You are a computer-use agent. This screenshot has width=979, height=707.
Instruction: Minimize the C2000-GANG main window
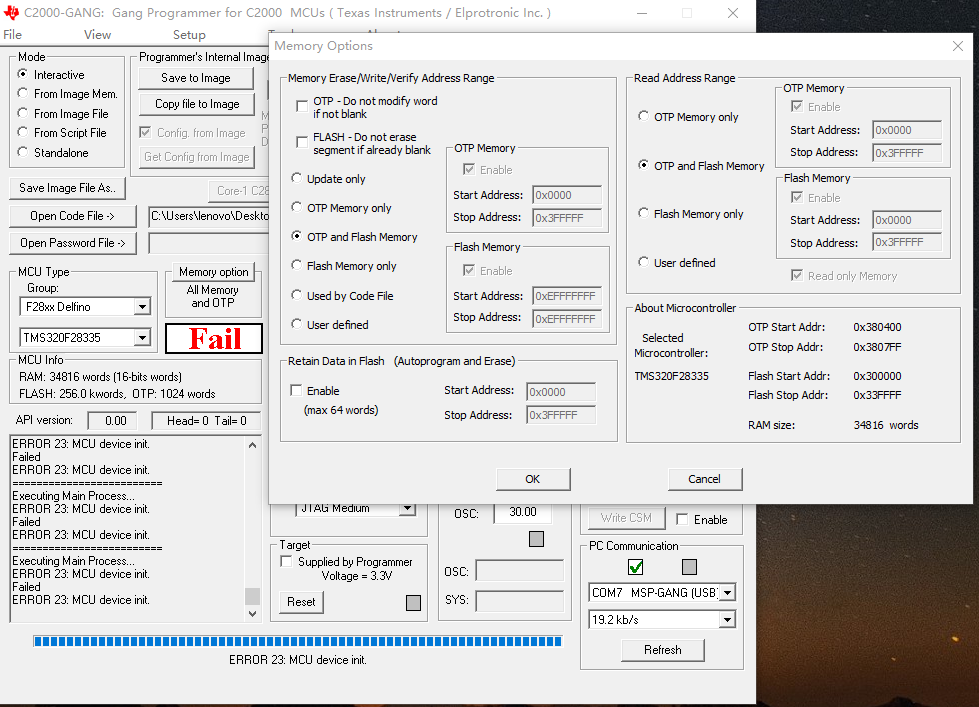pyautogui.click(x=642, y=13)
